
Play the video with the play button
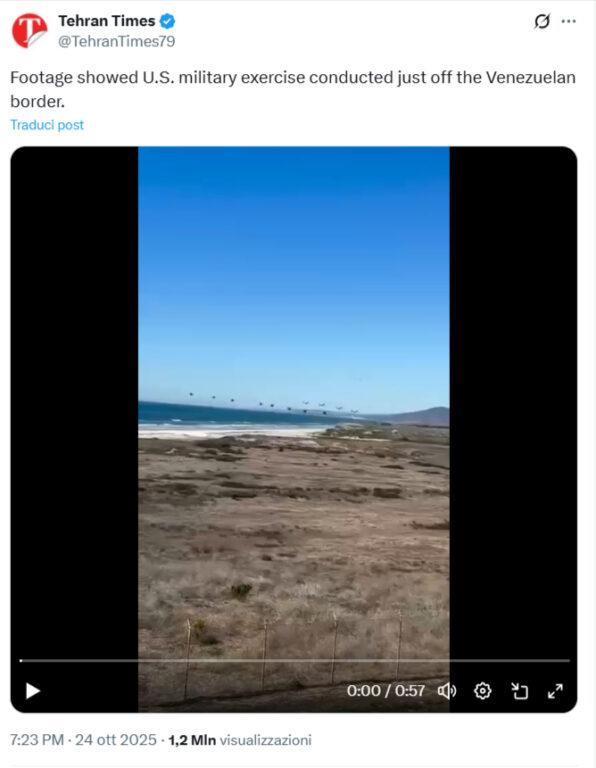(x=33, y=691)
